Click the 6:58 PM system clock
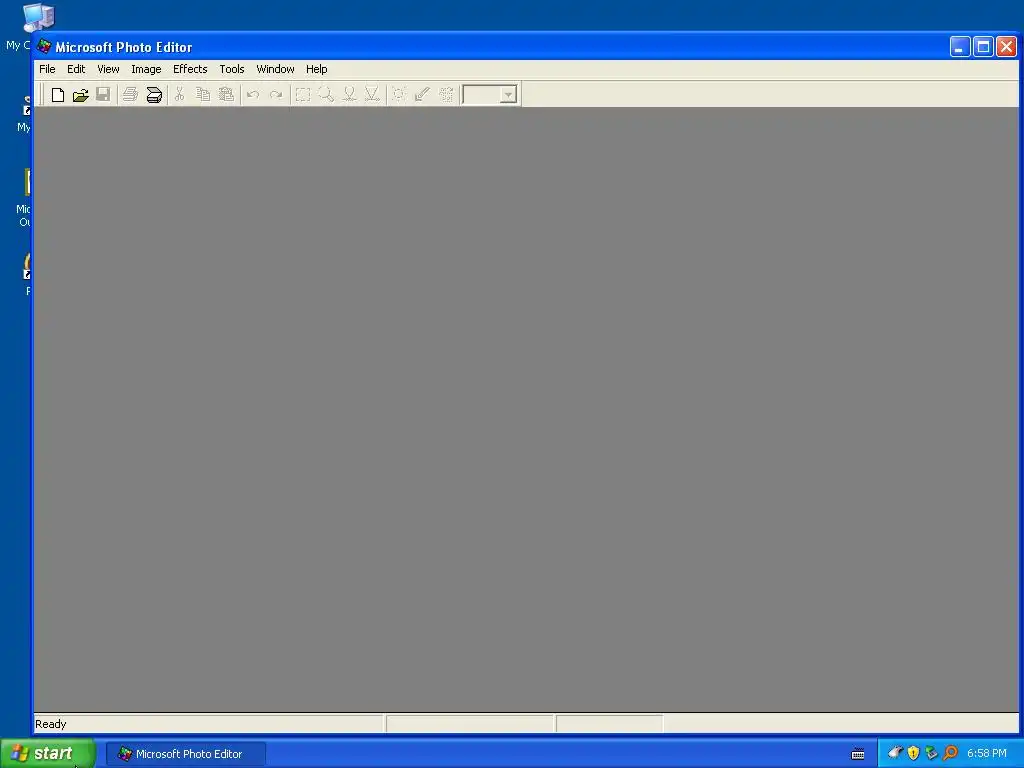 pos(987,754)
